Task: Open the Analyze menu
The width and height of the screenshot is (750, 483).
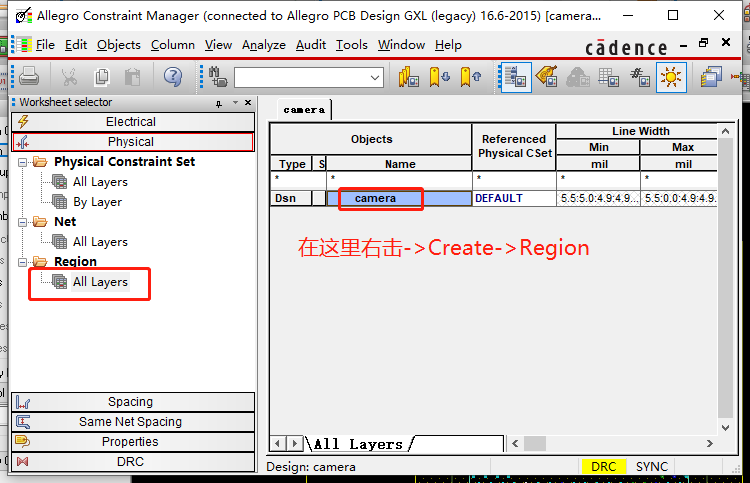Action: (x=264, y=45)
